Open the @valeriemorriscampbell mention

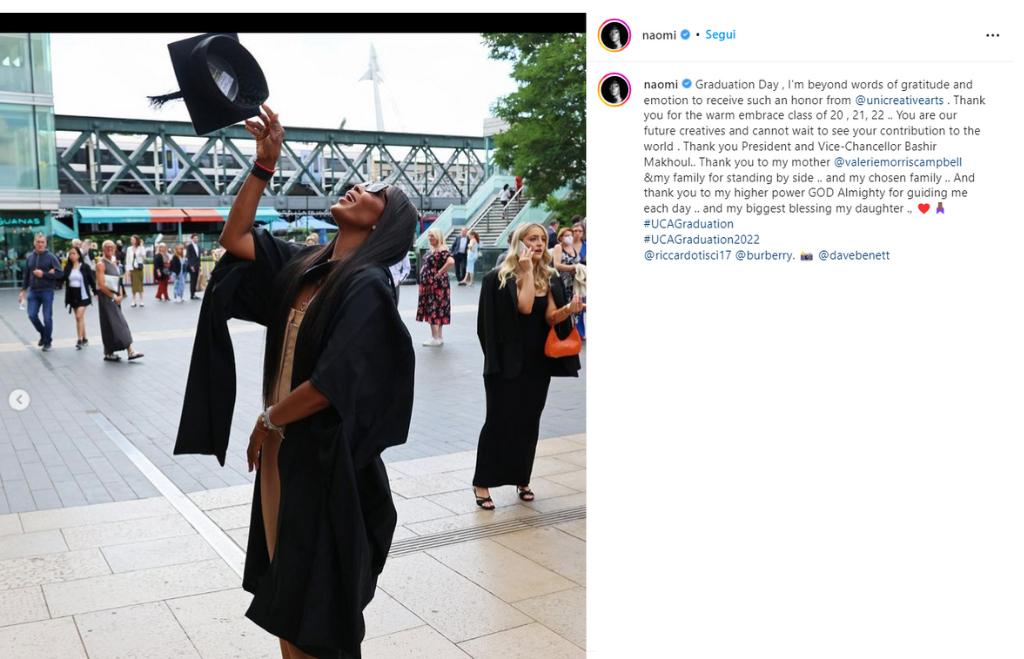(x=897, y=162)
